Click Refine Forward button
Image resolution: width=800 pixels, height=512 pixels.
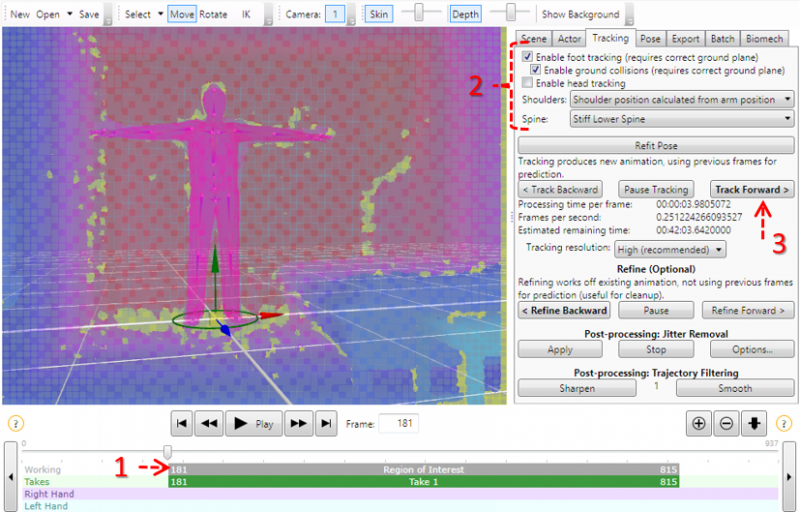point(748,311)
